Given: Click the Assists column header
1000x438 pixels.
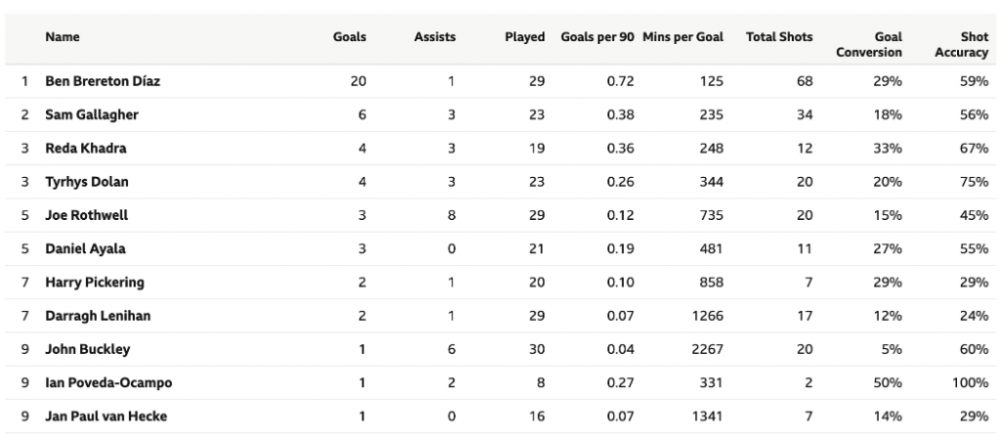Looking at the screenshot, I should [x=434, y=37].
